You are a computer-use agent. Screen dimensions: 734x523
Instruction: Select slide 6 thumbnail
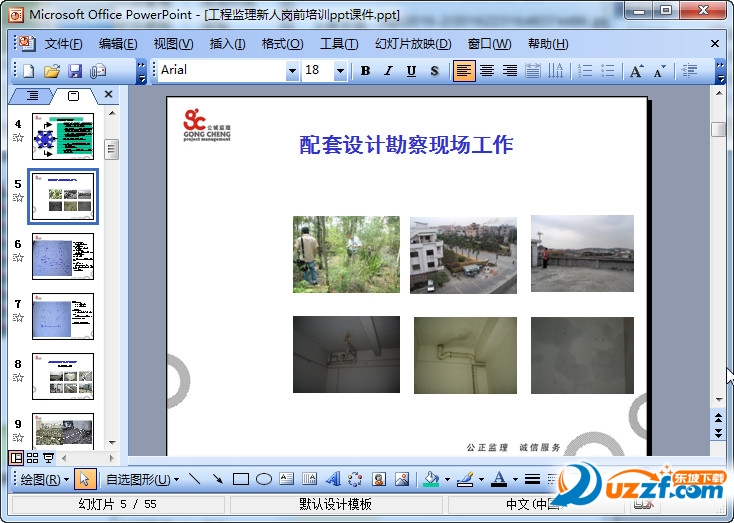[x=63, y=256]
